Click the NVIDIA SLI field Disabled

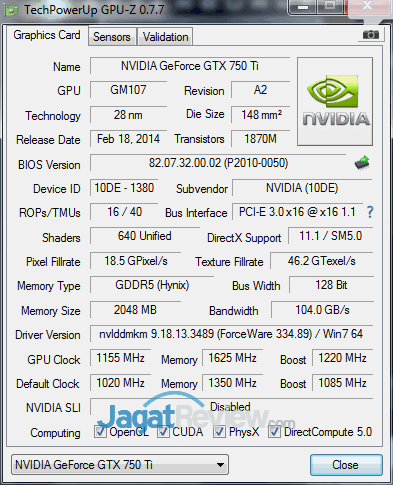pos(231,407)
